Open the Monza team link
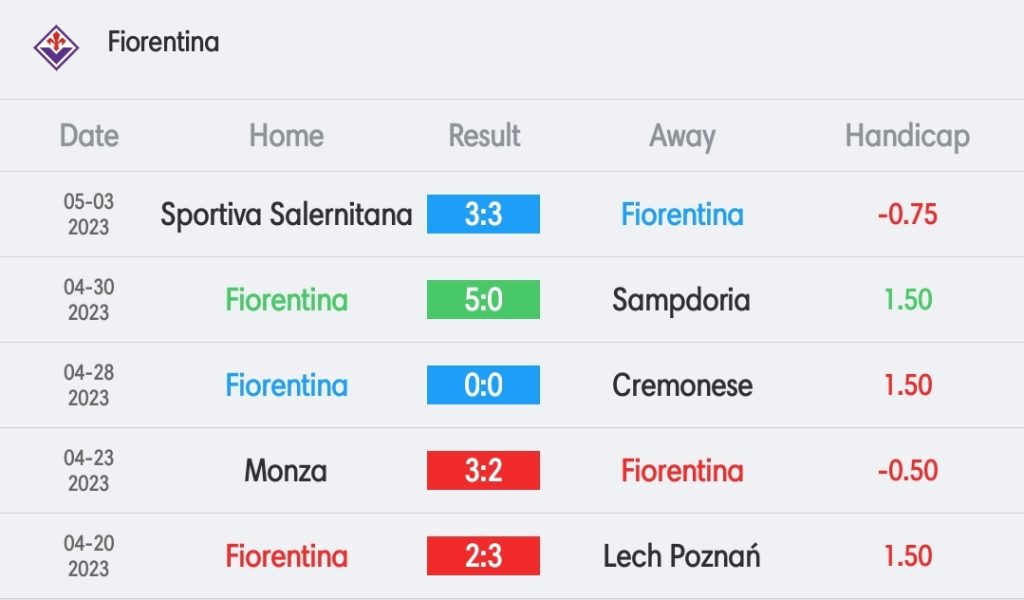Viewport: 1024px width, 600px height. [285, 471]
